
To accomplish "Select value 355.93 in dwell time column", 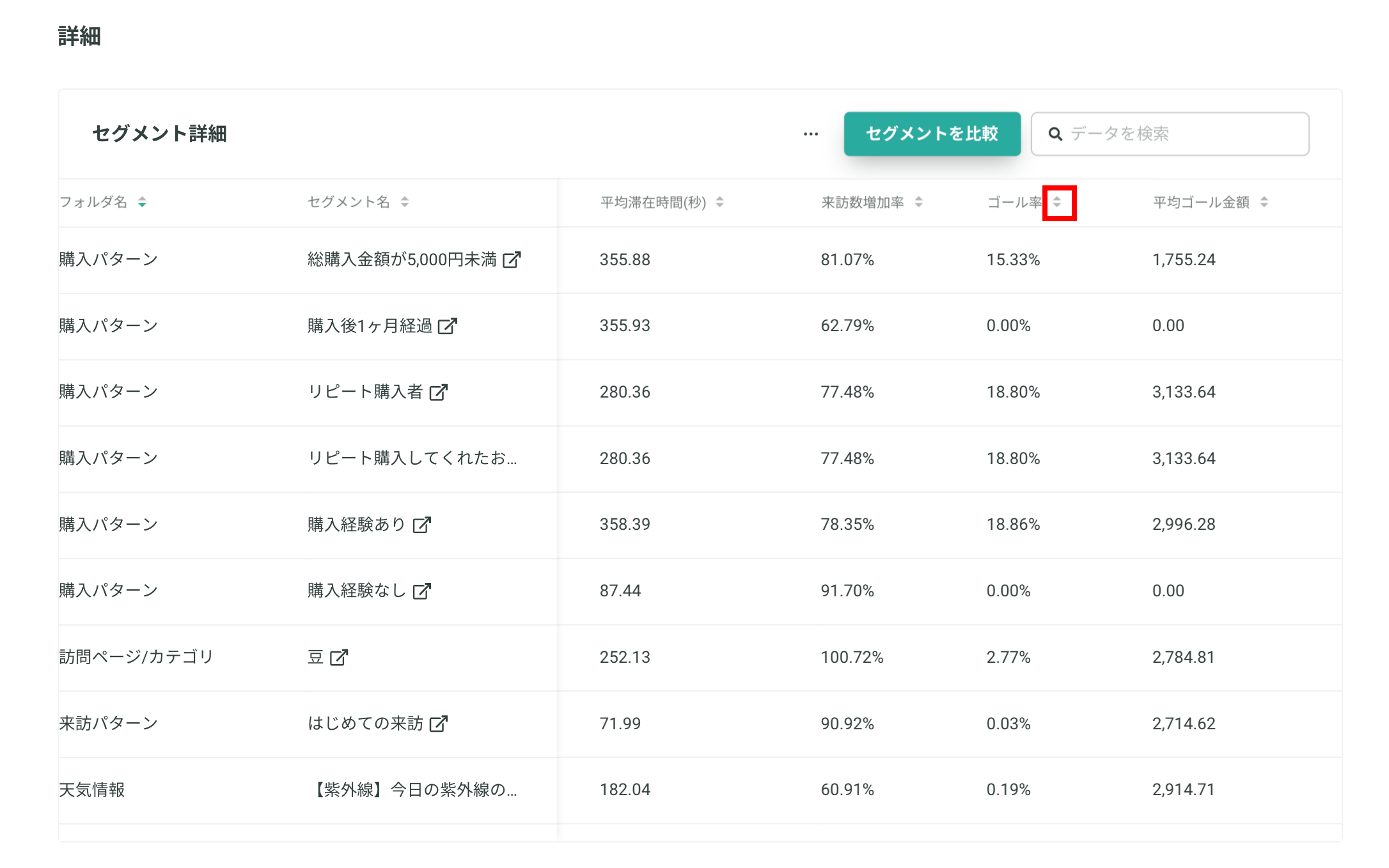I will point(625,325).
